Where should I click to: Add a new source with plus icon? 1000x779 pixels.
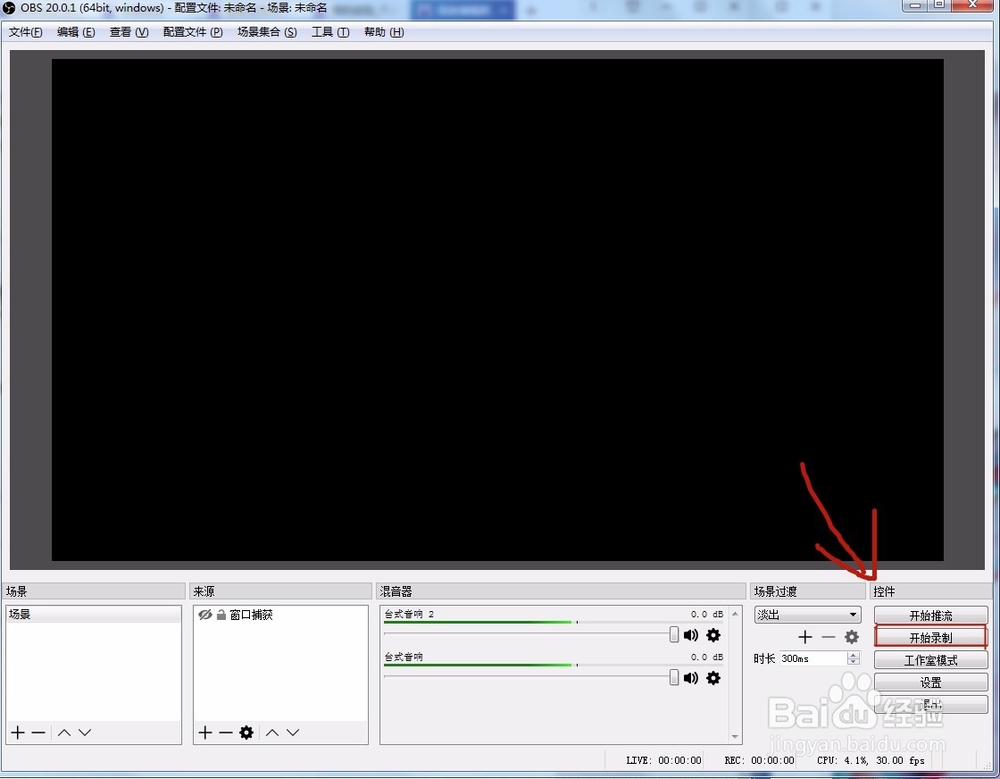205,732
